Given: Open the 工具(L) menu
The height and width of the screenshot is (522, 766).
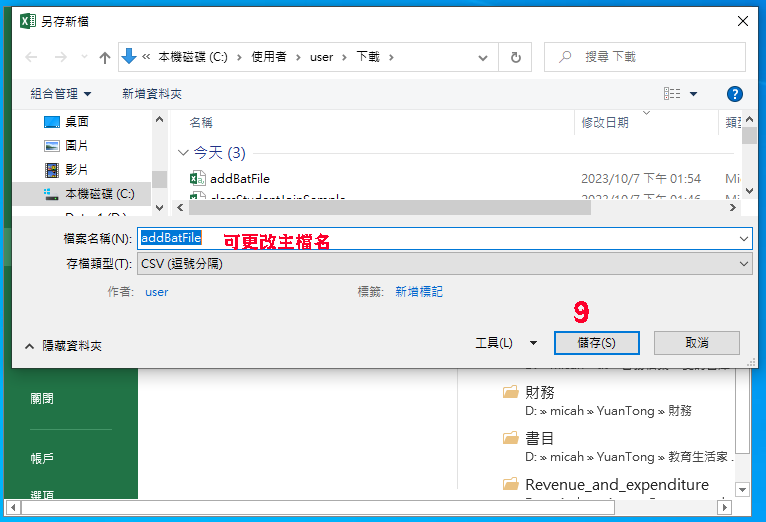Looking at the screenshot, I should click(507, 343).
